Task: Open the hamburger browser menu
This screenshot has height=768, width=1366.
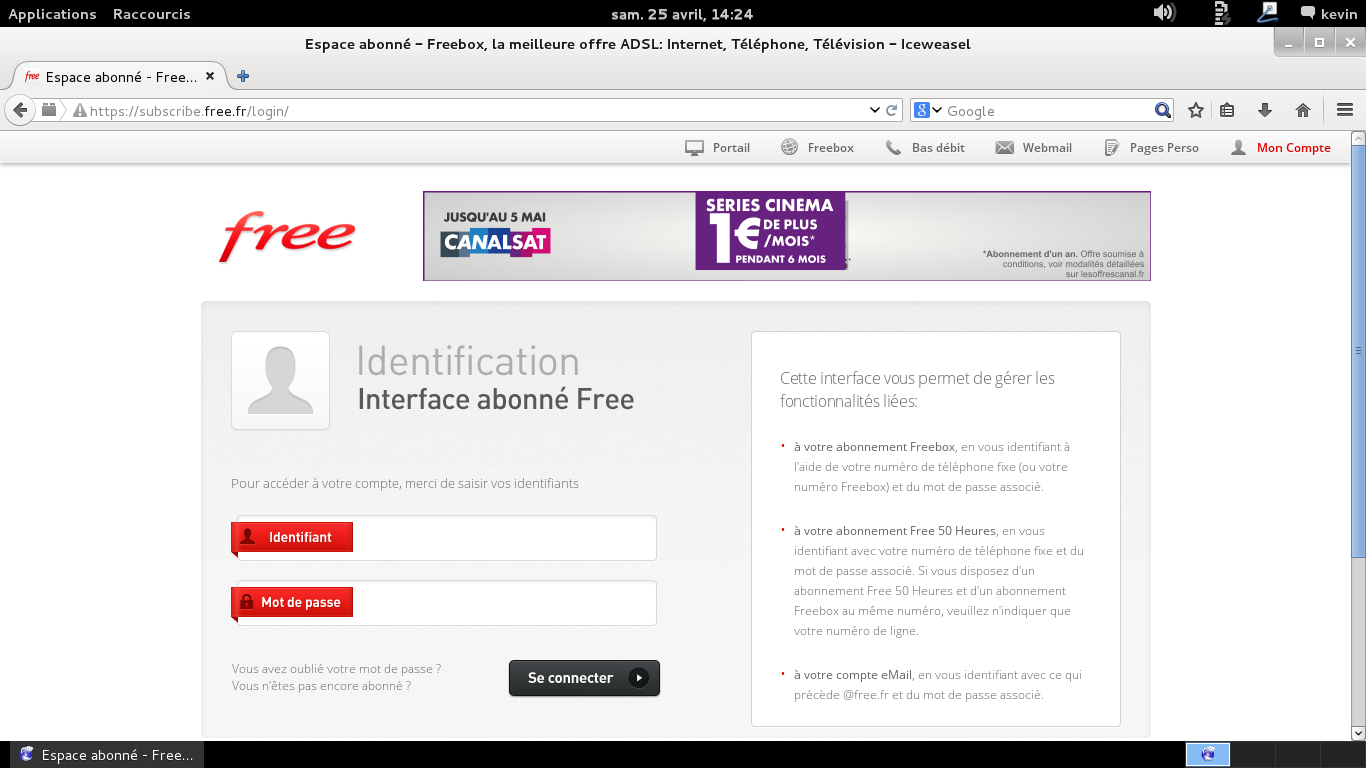Action: pyautogui.click(x=1345, y=111)
